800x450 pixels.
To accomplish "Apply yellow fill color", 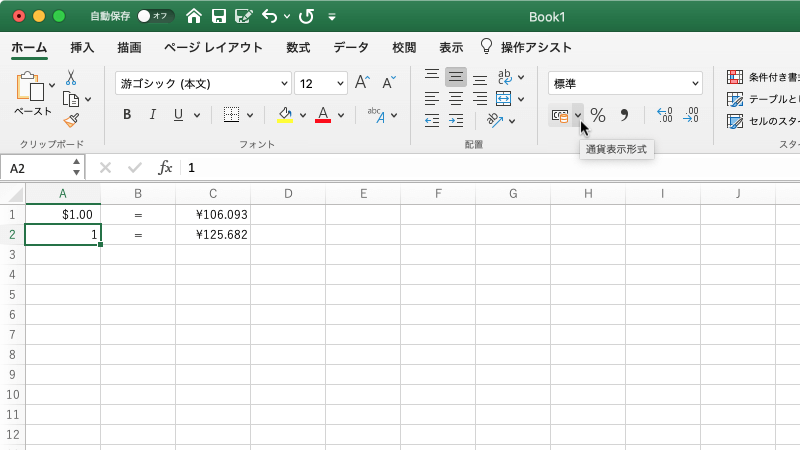I will [285, 115].
